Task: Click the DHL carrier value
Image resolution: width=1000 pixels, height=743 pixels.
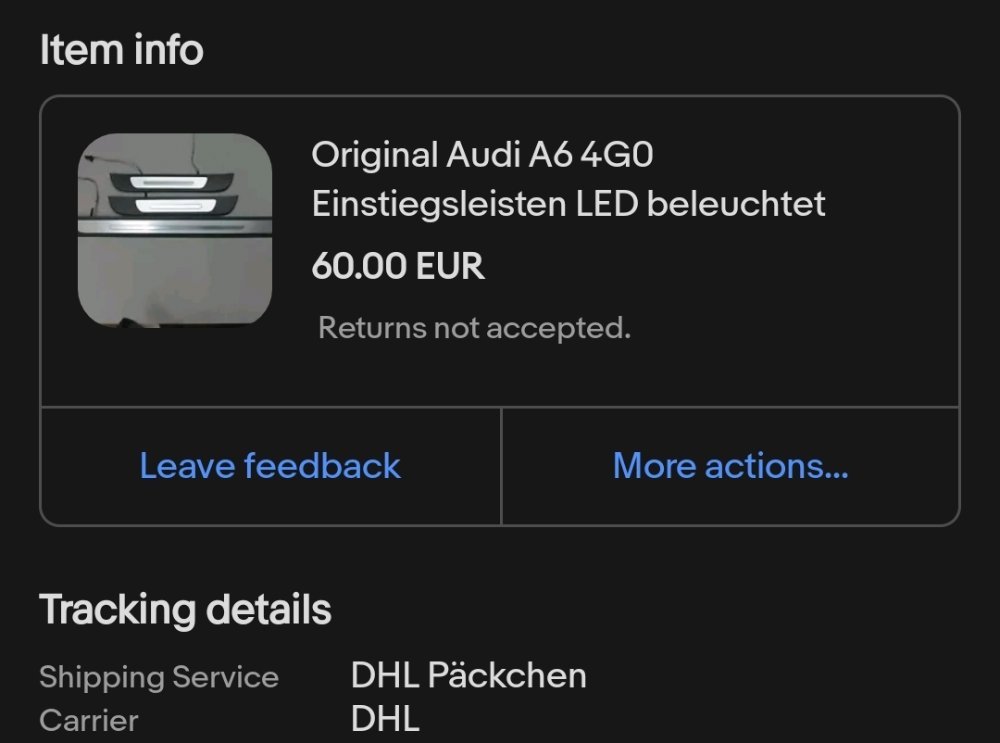Action: point(385,719)
